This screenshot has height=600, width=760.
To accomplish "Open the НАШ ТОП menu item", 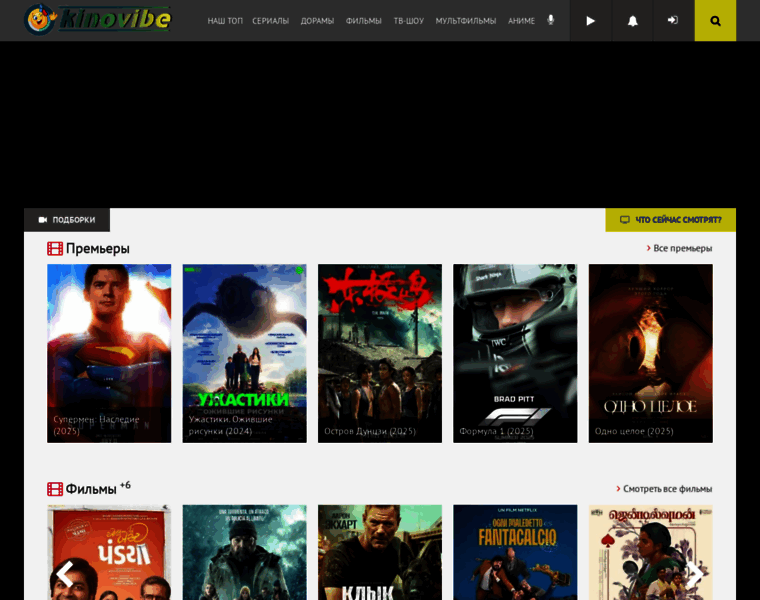I will click(x=225, y=21).
